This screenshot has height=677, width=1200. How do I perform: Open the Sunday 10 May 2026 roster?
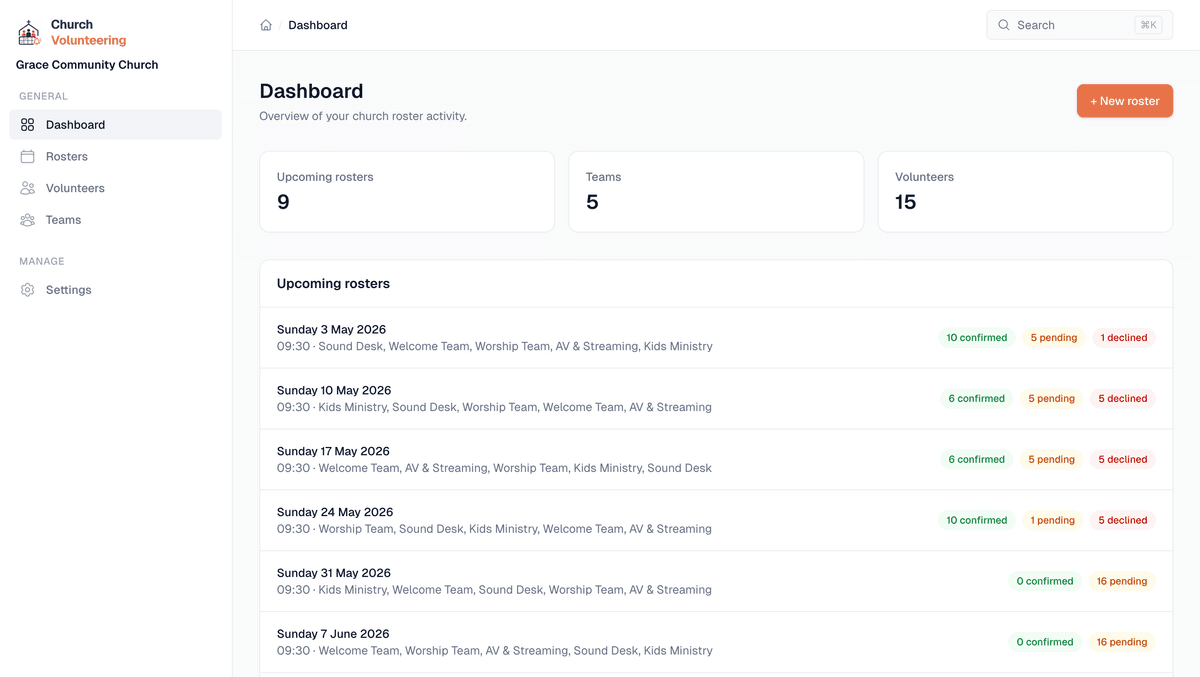(x=716, y=399)
